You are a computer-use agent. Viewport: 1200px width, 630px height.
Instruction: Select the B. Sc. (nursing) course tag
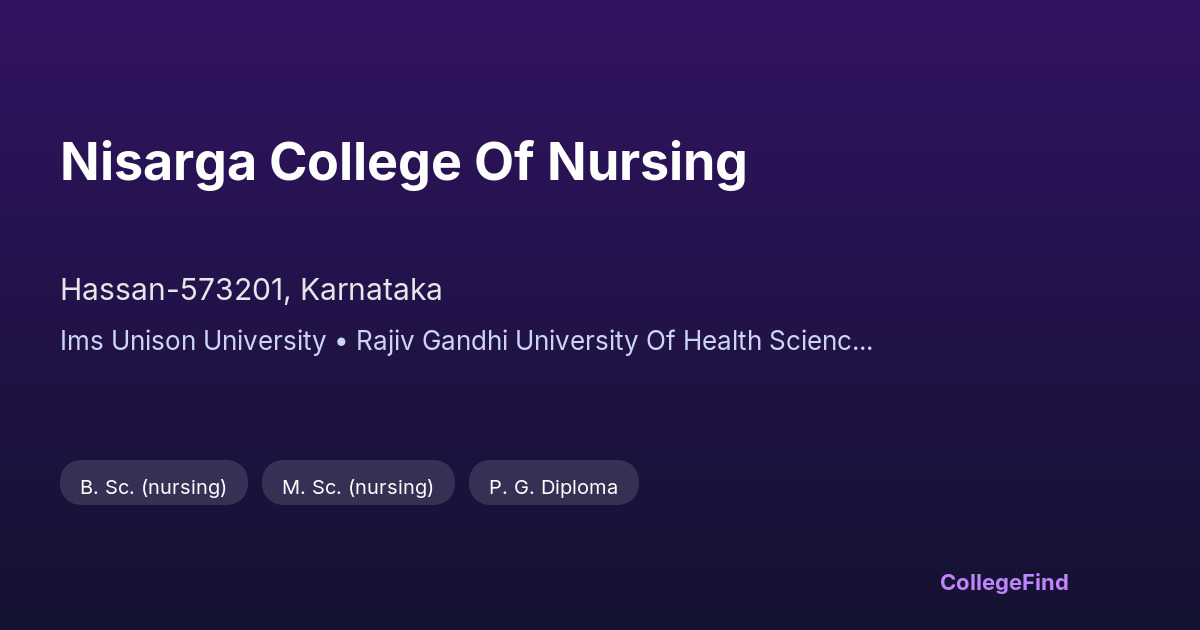[153, 487]
